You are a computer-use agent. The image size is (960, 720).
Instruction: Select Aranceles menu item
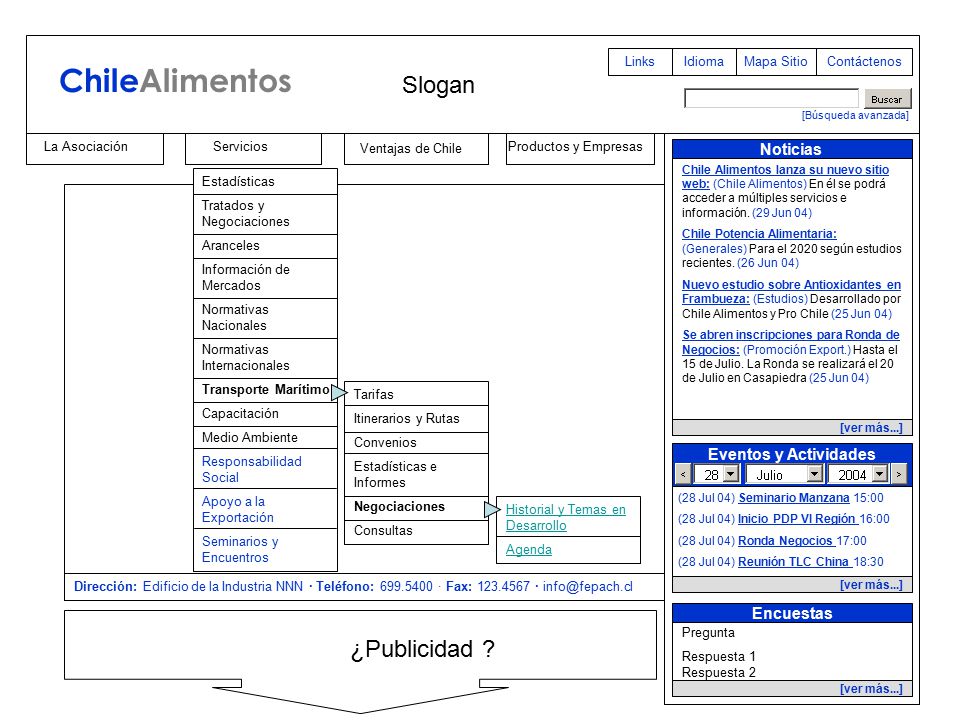click(265, 246)
